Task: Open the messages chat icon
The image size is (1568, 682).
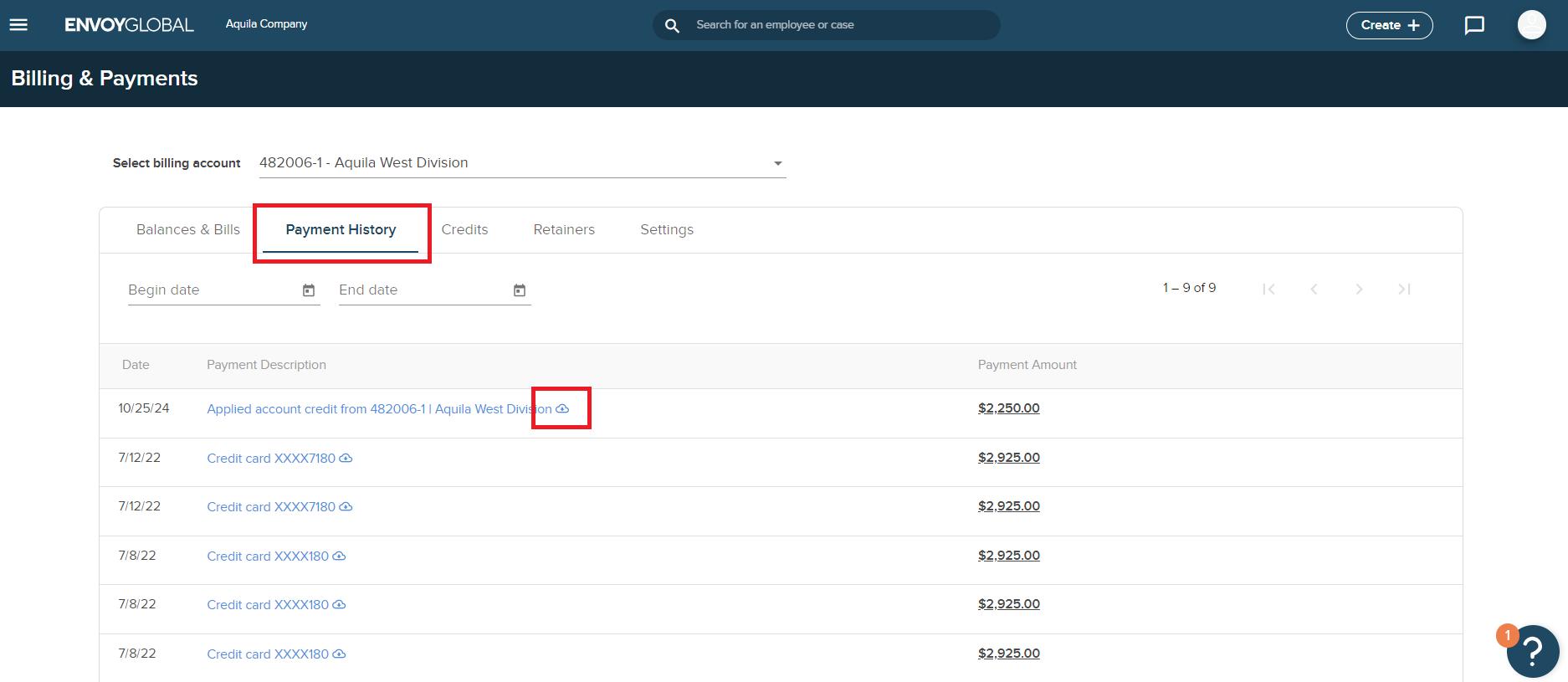Action: tap(1474, 25)
